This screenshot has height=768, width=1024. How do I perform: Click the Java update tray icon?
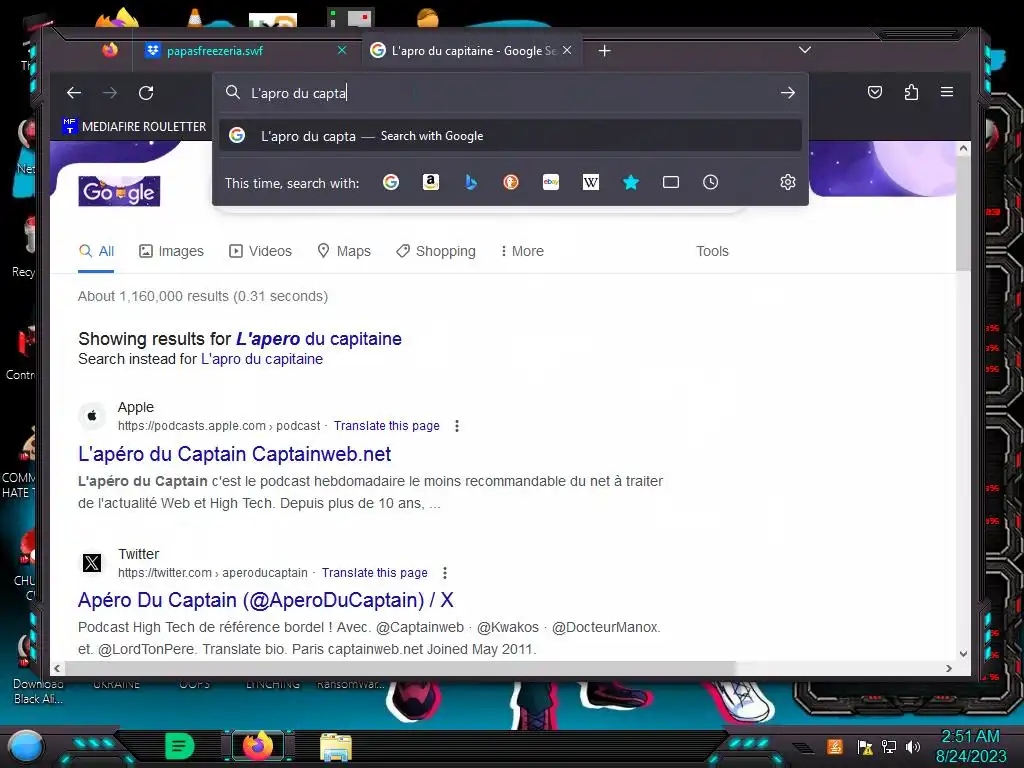tap(835, 746)
